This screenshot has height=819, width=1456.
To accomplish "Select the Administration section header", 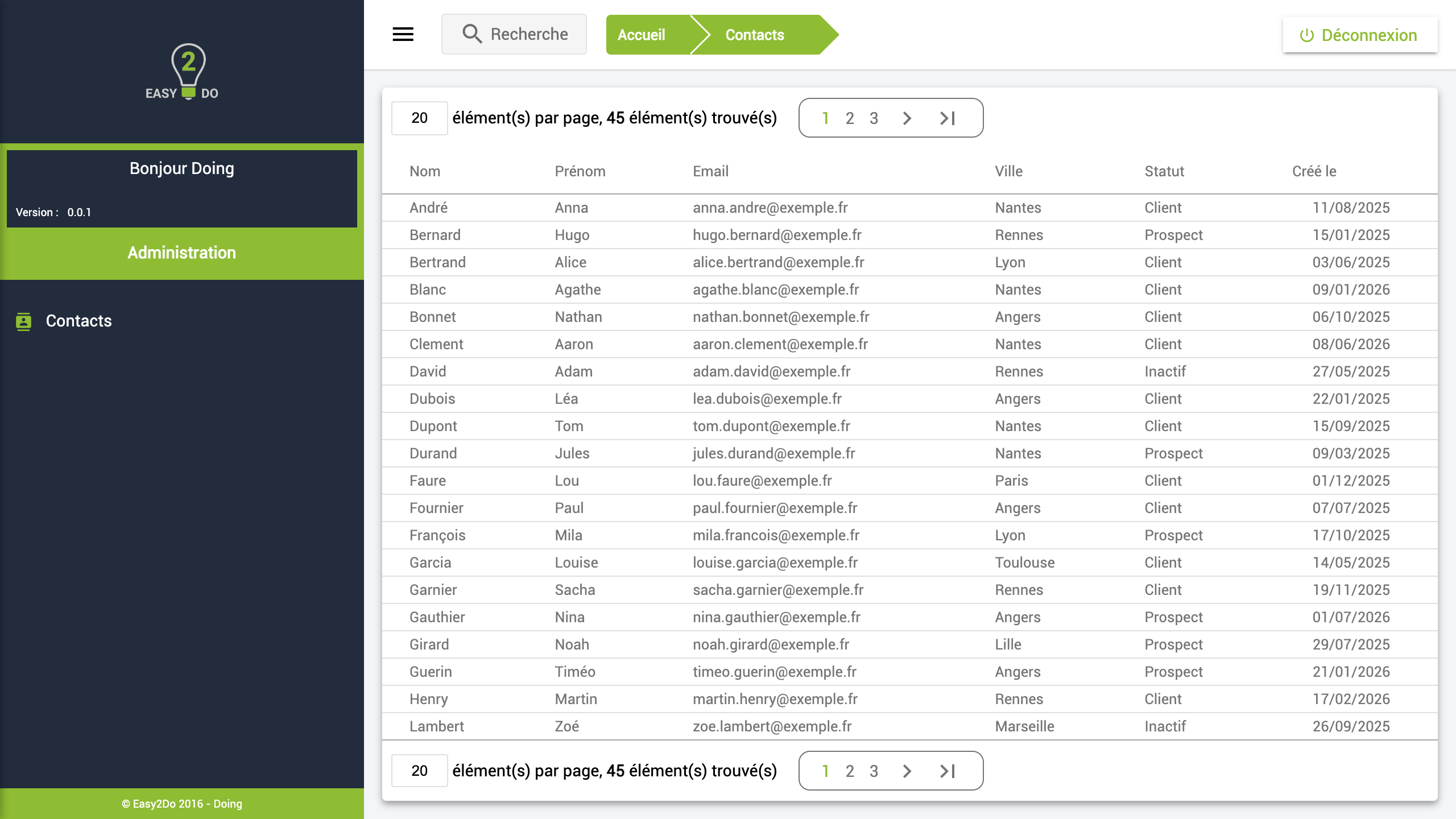I will click(182, 253).
